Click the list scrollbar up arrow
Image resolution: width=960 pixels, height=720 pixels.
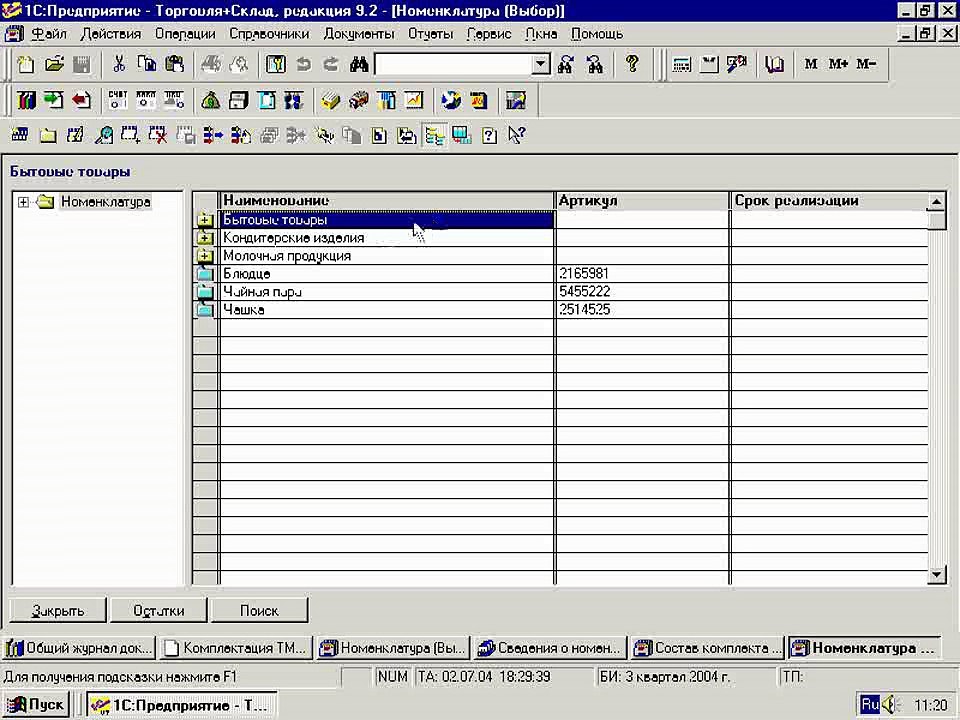click(937, 201)
